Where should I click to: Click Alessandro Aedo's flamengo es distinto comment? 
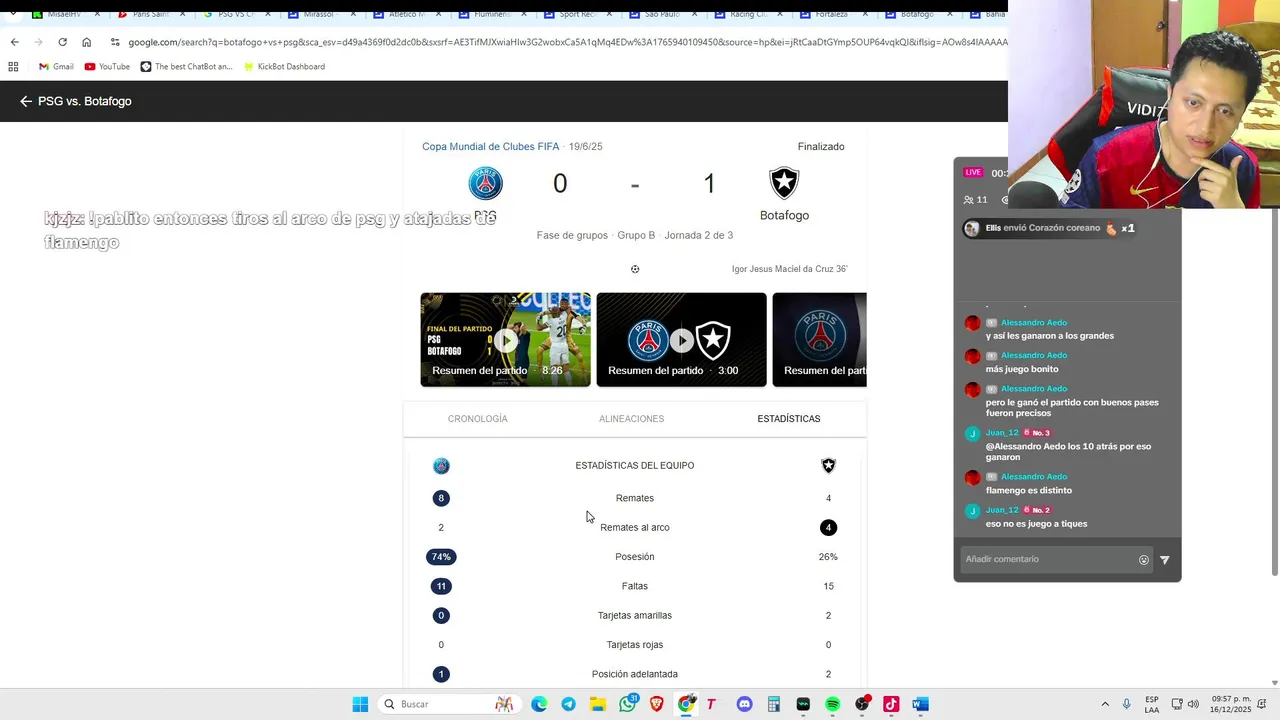tap(1029, 490)
